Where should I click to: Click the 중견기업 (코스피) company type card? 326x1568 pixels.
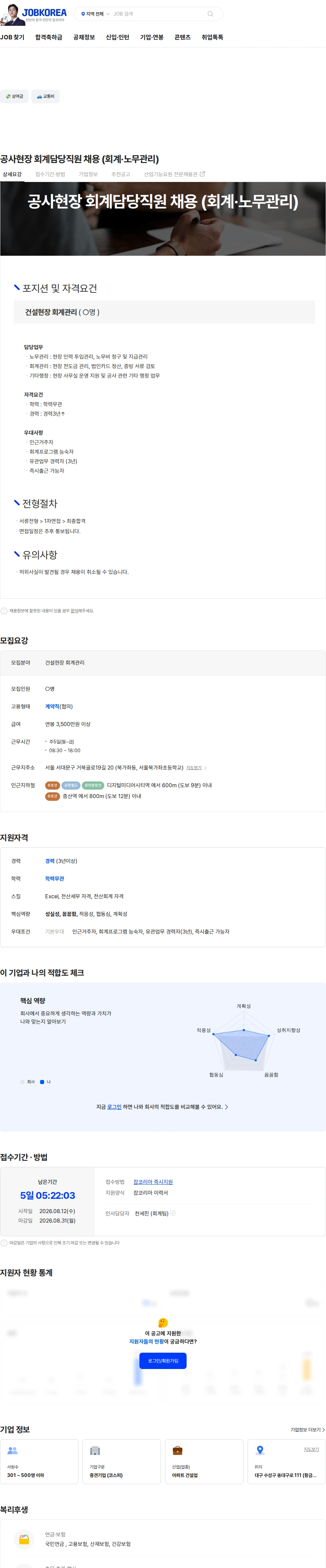[x=122, y=1461]
